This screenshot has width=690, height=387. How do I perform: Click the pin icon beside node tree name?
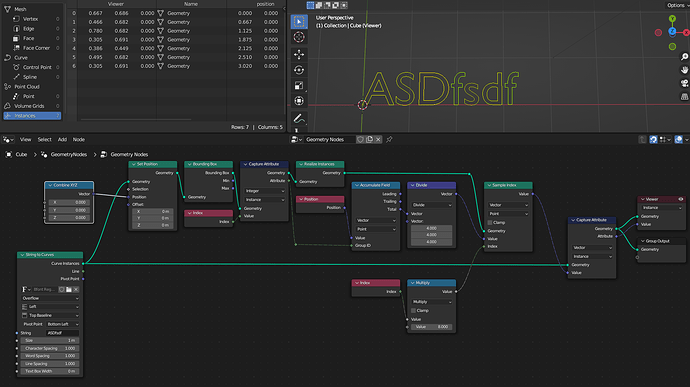click(x=389, y=140)
